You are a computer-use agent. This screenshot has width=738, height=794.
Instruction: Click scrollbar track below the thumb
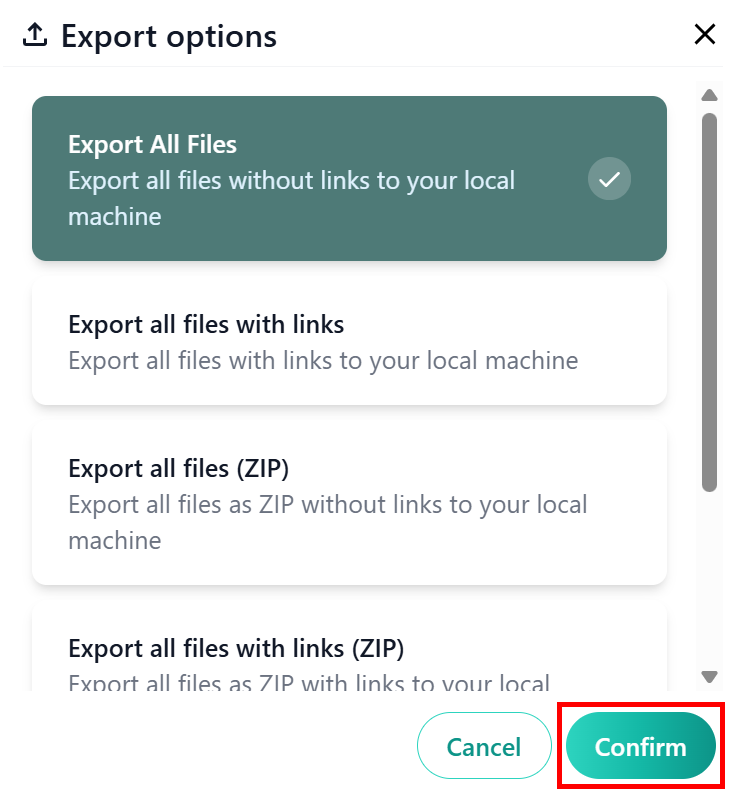pyautogui.click(x=710, y=580)
